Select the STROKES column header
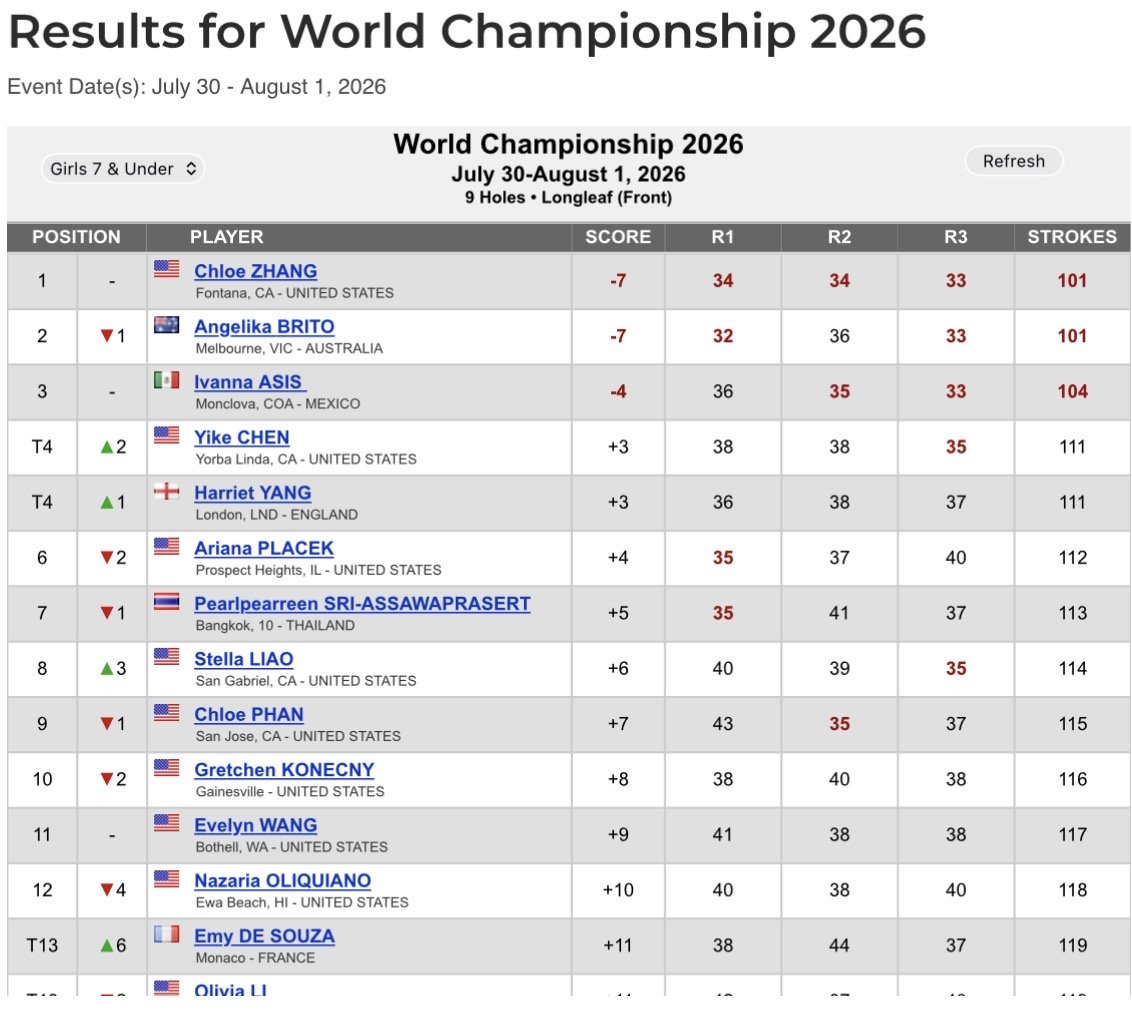Screen dimensions: 1132x1010 pyautogui.click(x=1072, y=237)
